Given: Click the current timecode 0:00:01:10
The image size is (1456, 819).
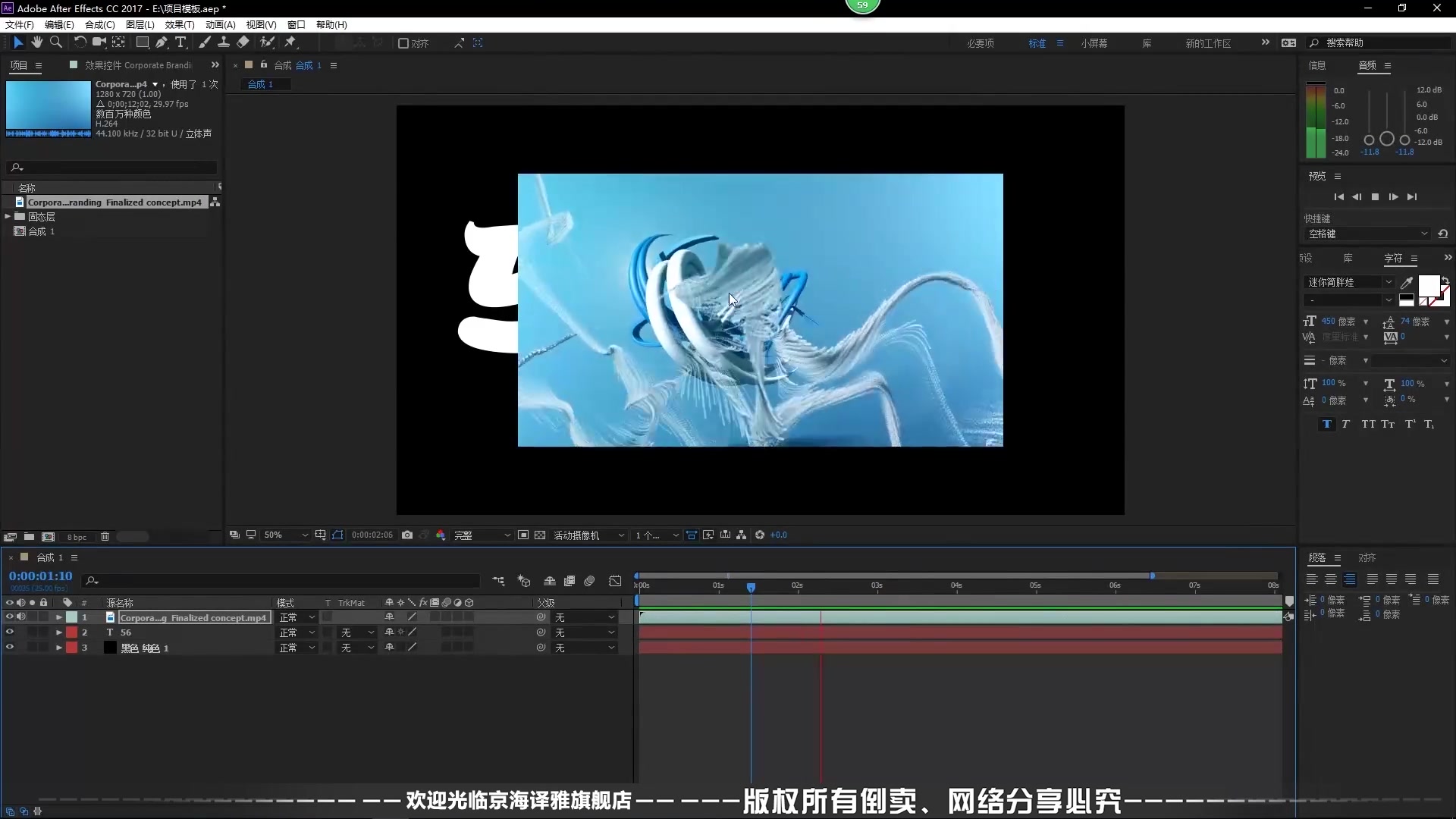Looking at the screenshot, I should [x=41, y=576].
